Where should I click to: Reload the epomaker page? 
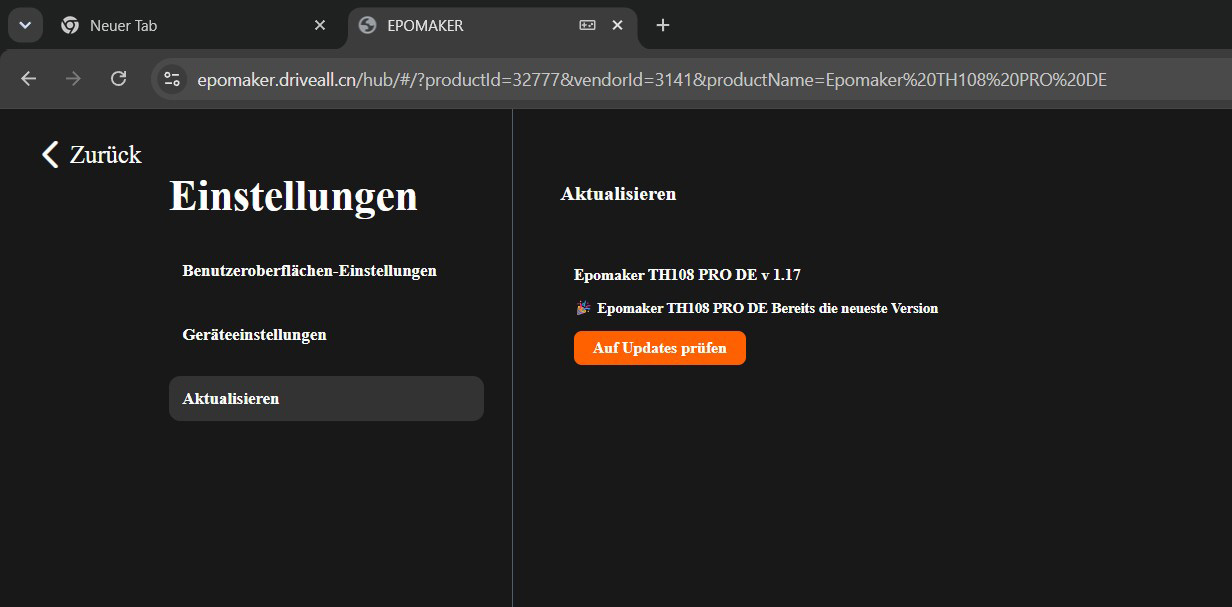tap(118, 79)
